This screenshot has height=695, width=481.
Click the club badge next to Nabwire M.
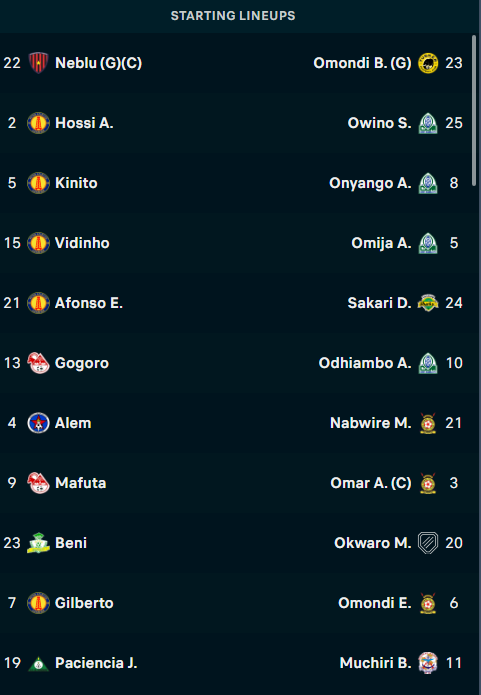tap(428, 423)
